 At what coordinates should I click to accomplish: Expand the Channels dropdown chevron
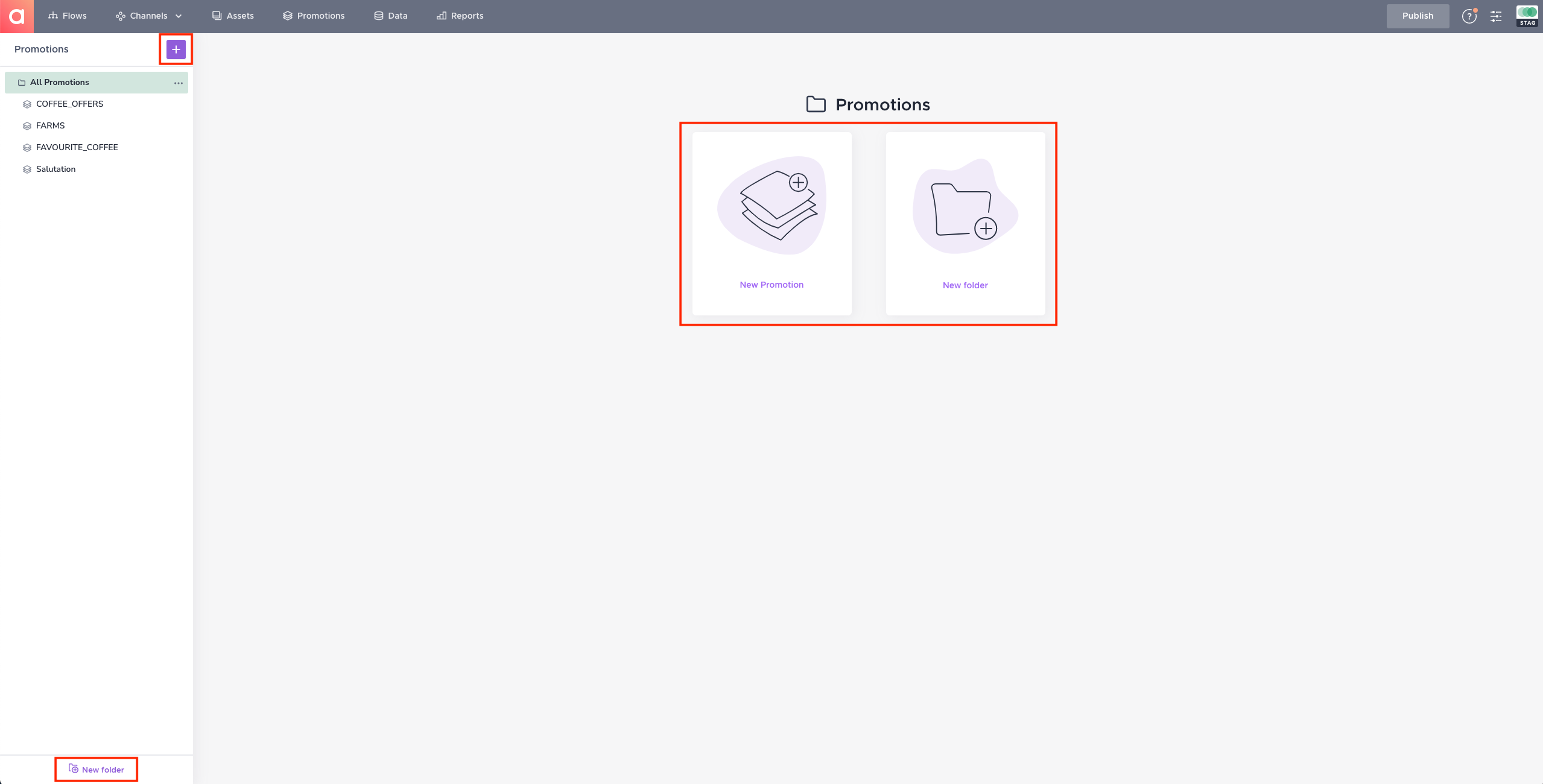coord(179,16)
